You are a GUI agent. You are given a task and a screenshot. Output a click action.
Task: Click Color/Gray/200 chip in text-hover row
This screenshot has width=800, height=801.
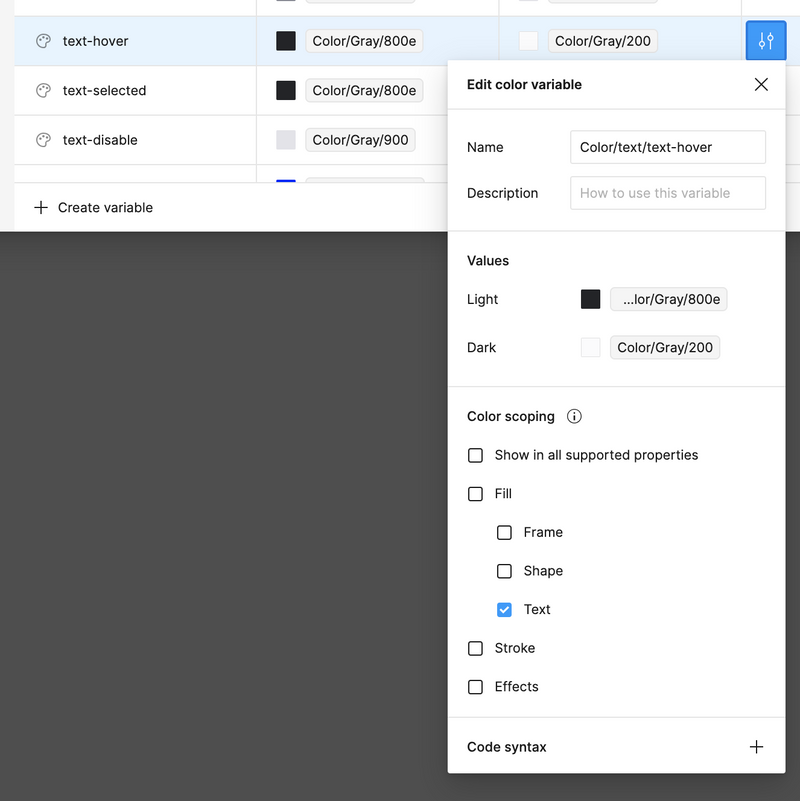603,41
